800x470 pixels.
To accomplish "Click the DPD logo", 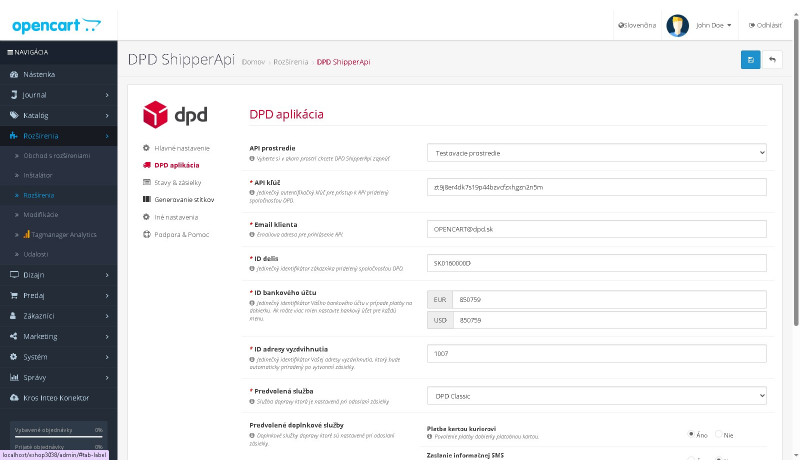I will click(x=175, y=114).
